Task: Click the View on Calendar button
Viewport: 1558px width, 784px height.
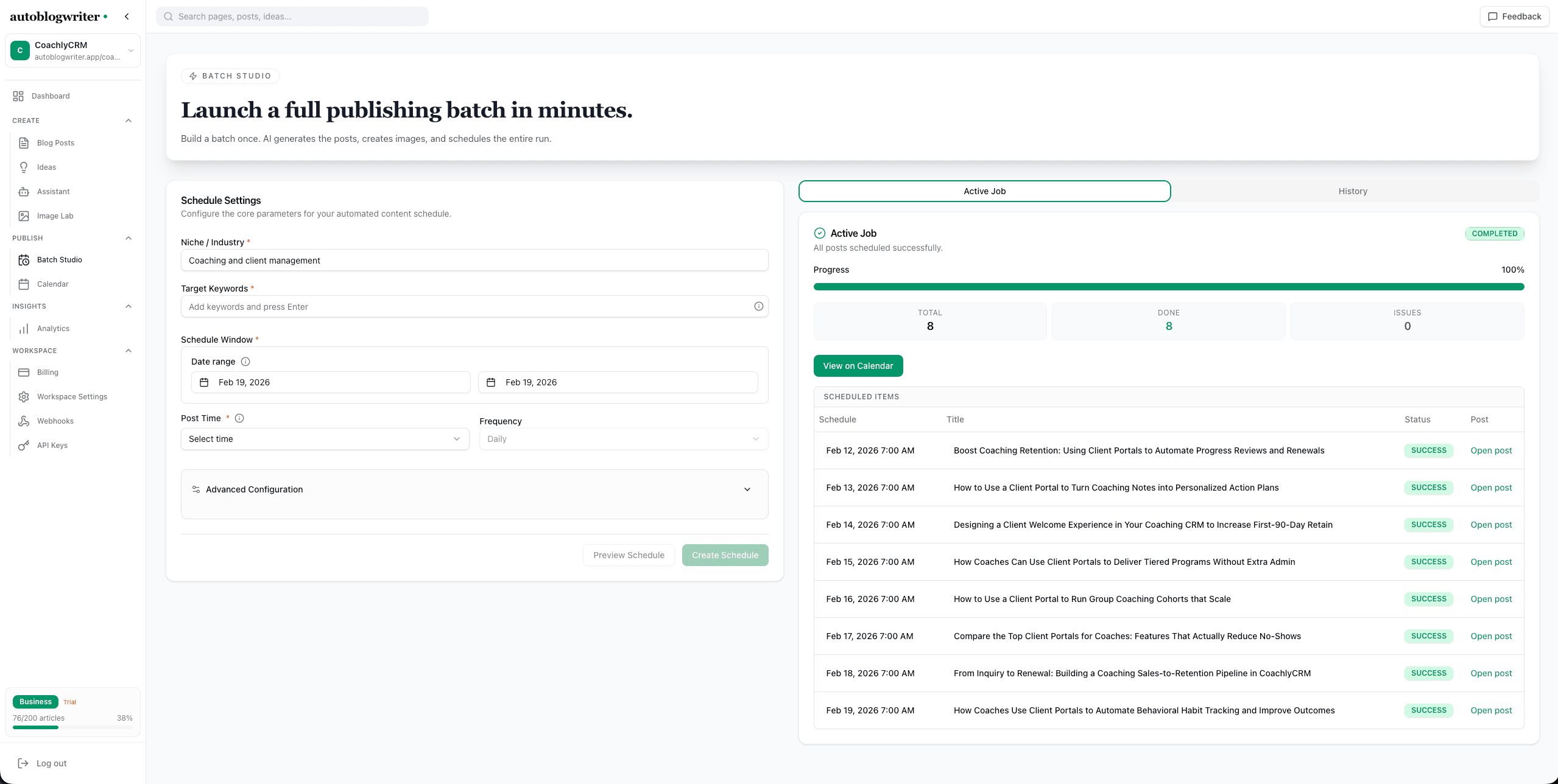Action: (x=858, y=366)
